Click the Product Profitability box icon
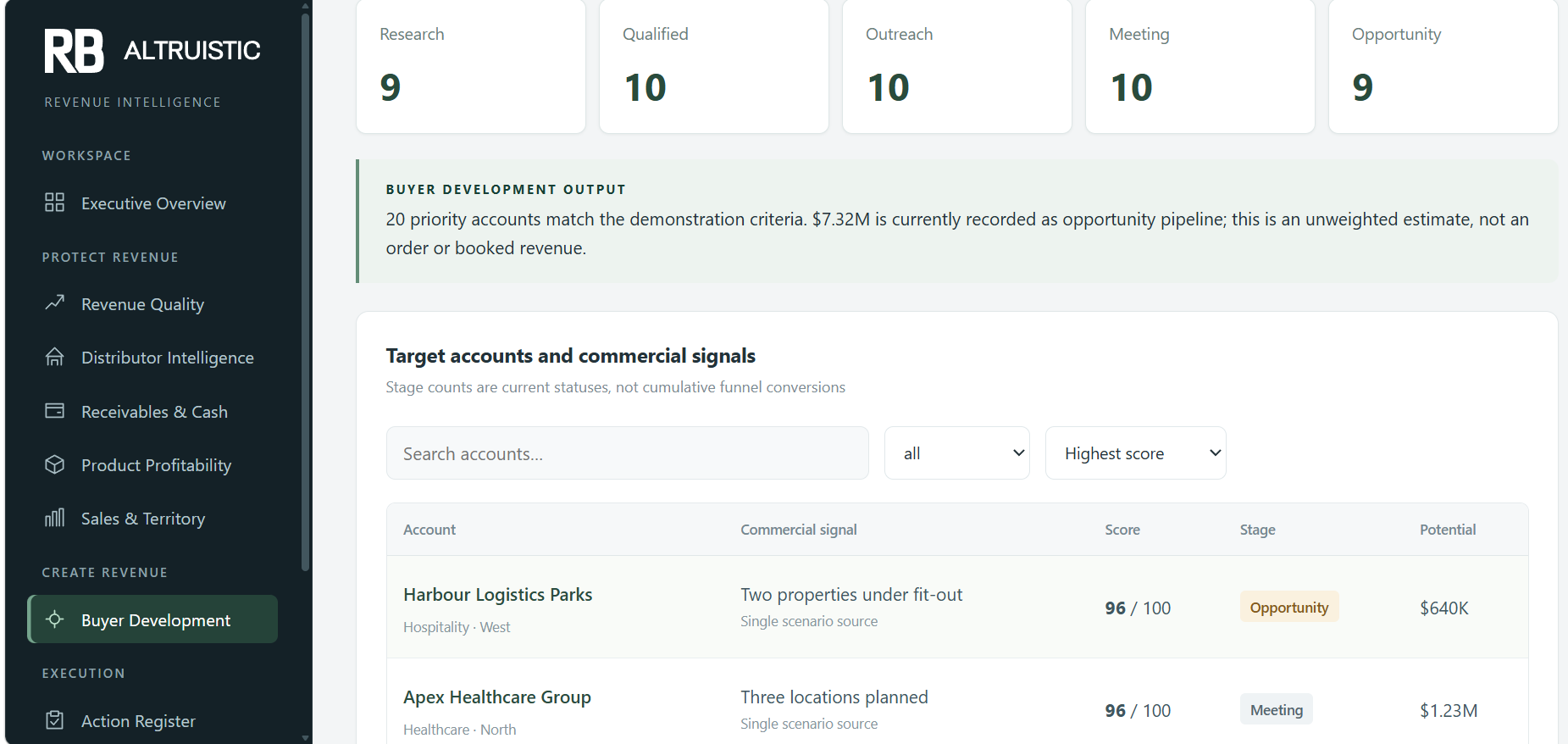1568x744 pixels. click(x=55, y=464)
